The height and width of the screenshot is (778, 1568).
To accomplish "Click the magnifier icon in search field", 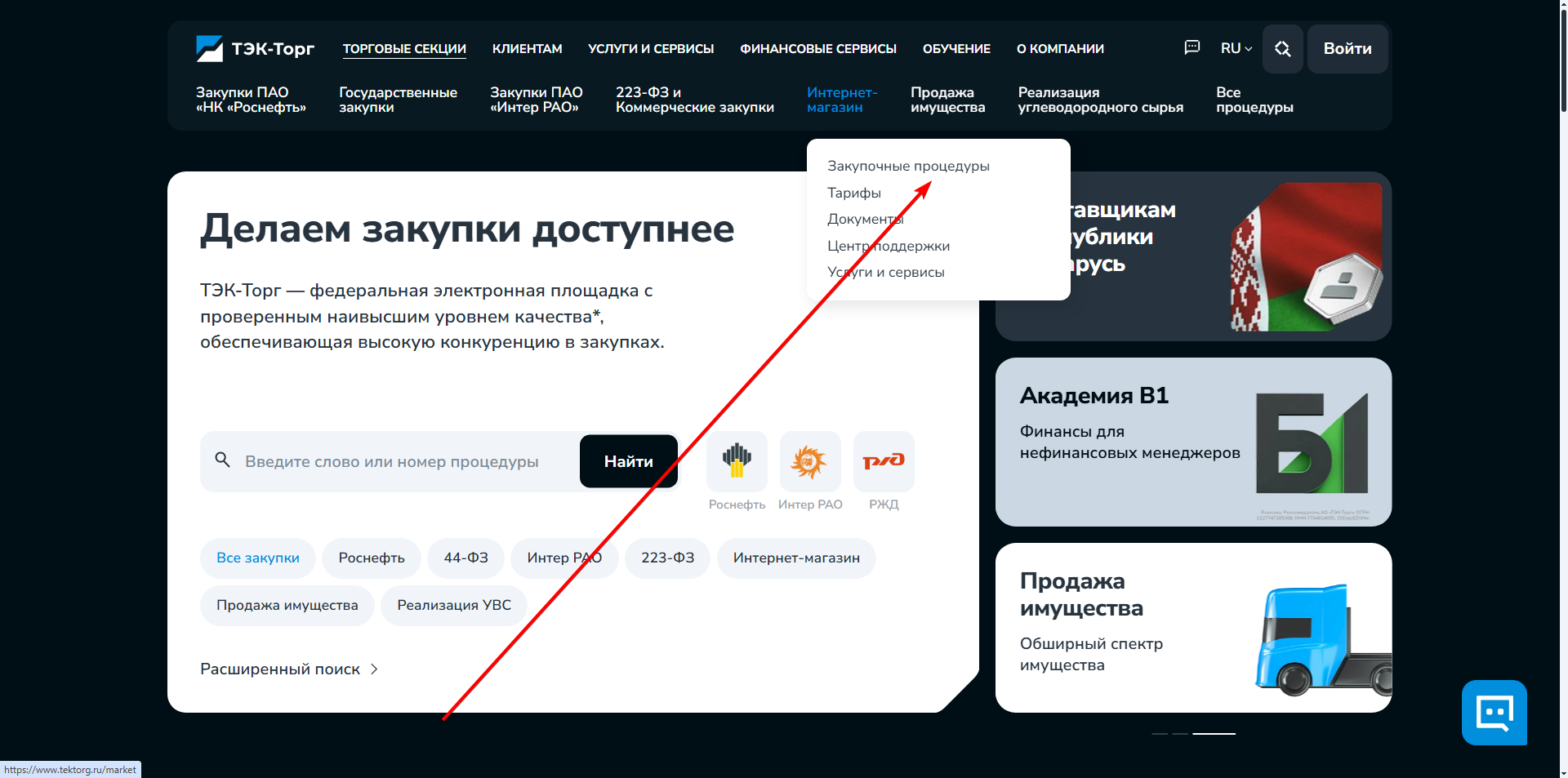I will pyautogui.click(x=222, y=460).
